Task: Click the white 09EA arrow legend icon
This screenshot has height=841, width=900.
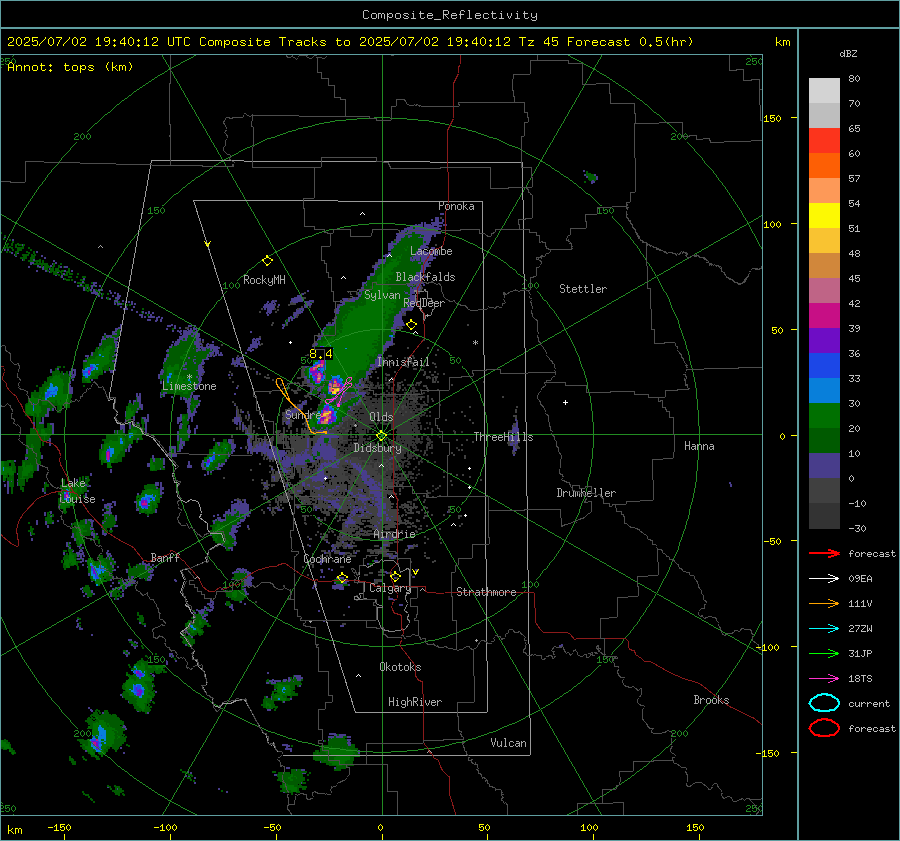Action: [x=824, y=578]
